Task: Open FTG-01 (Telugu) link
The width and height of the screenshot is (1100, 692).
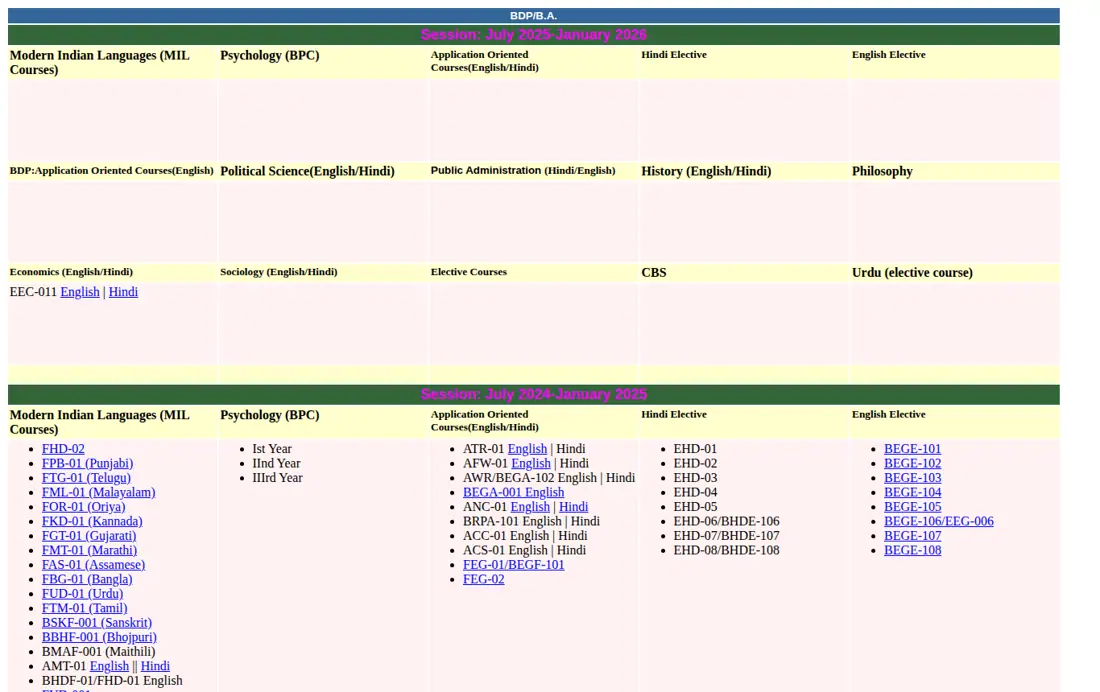Action: 86,478
